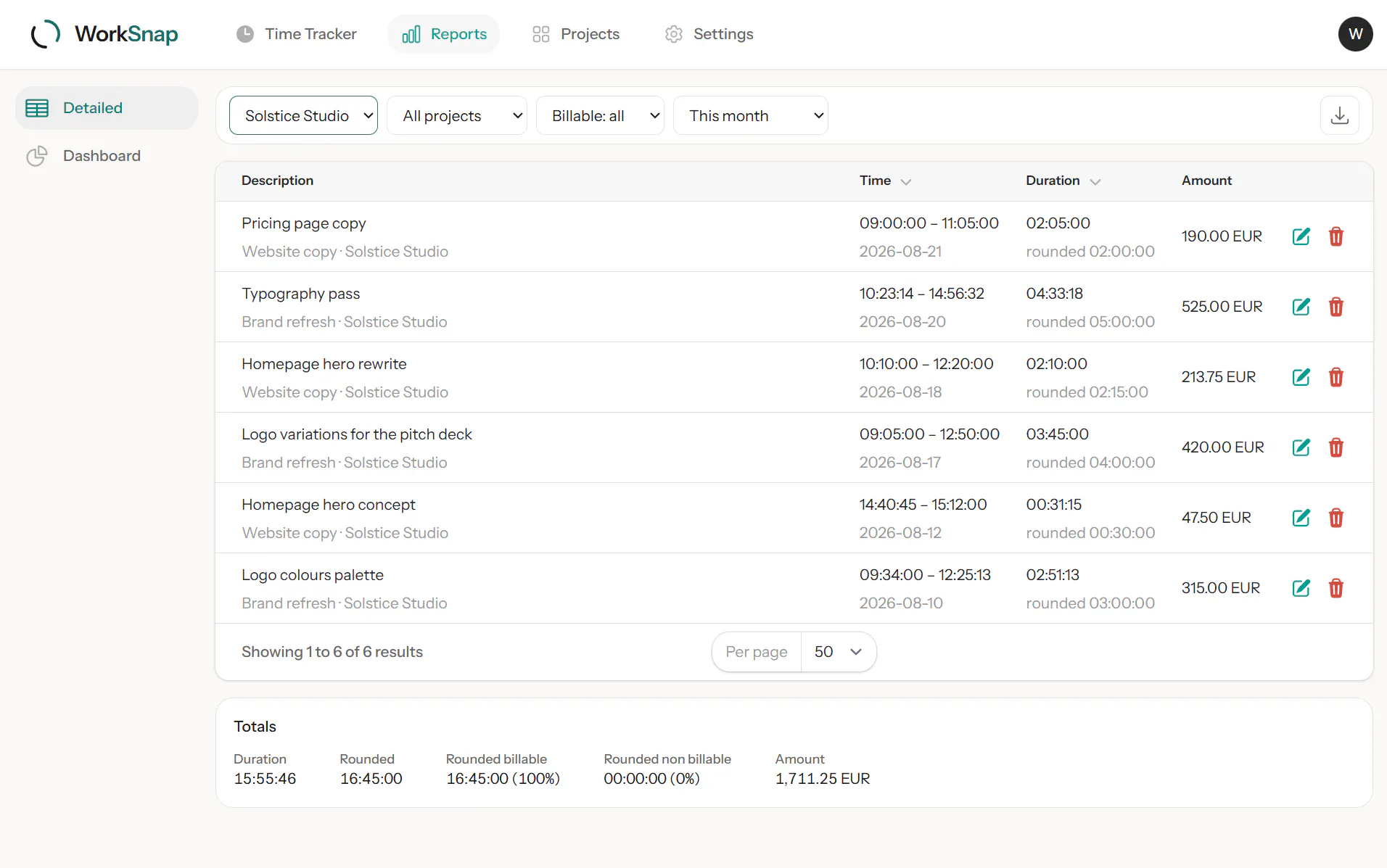
Task: Click the 09:34:00 – 12:25:13 time range
Action: tap(925, 575)
